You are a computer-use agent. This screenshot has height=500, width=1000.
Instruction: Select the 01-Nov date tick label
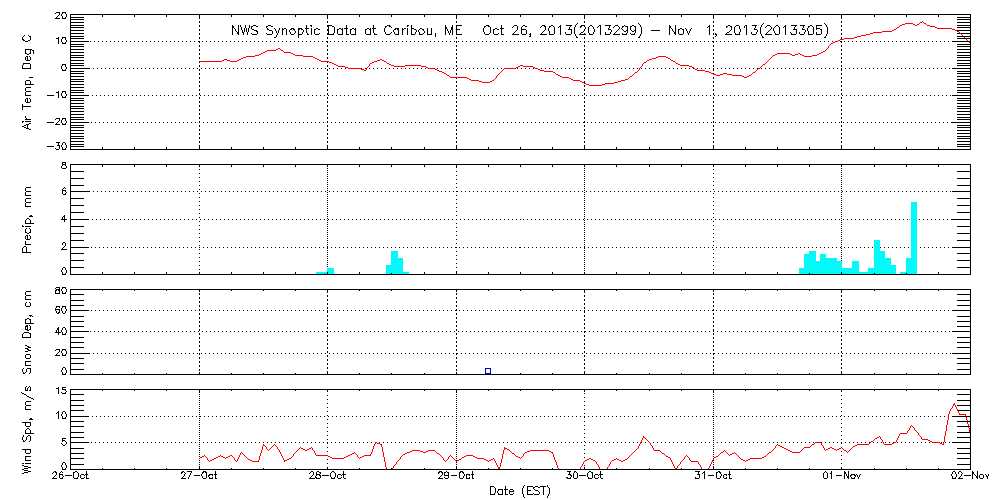pyautogui.click(x=841, y=477)
